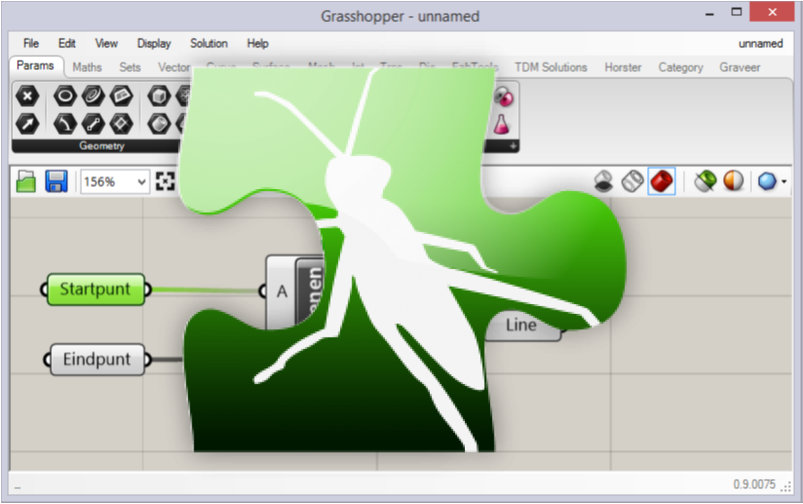This screenshot has width=803, height=504.
Task: Open the Help menu
Action: click(x=258, y=44)
